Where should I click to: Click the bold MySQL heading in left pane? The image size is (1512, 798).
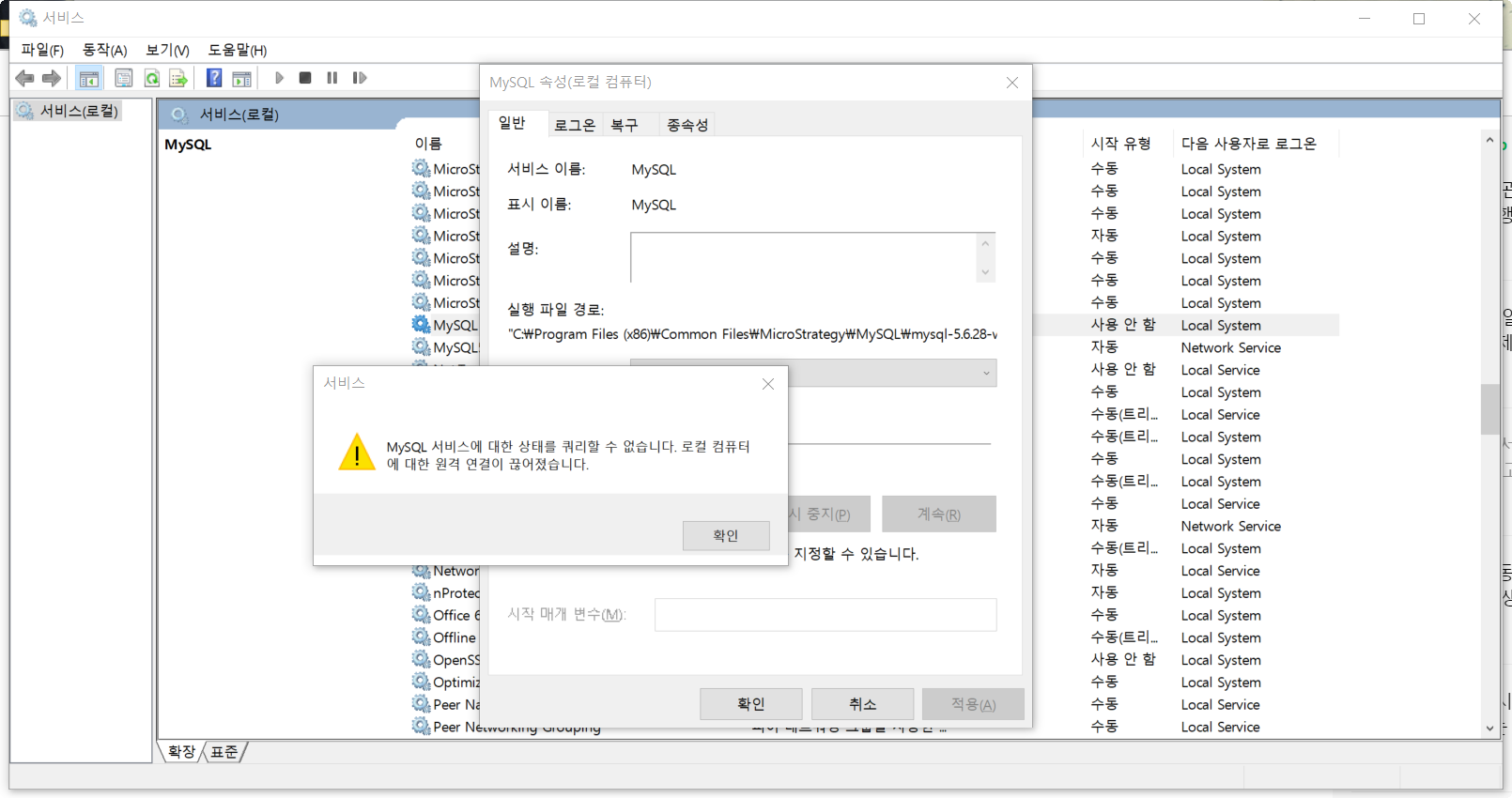(x=188, y=145)
